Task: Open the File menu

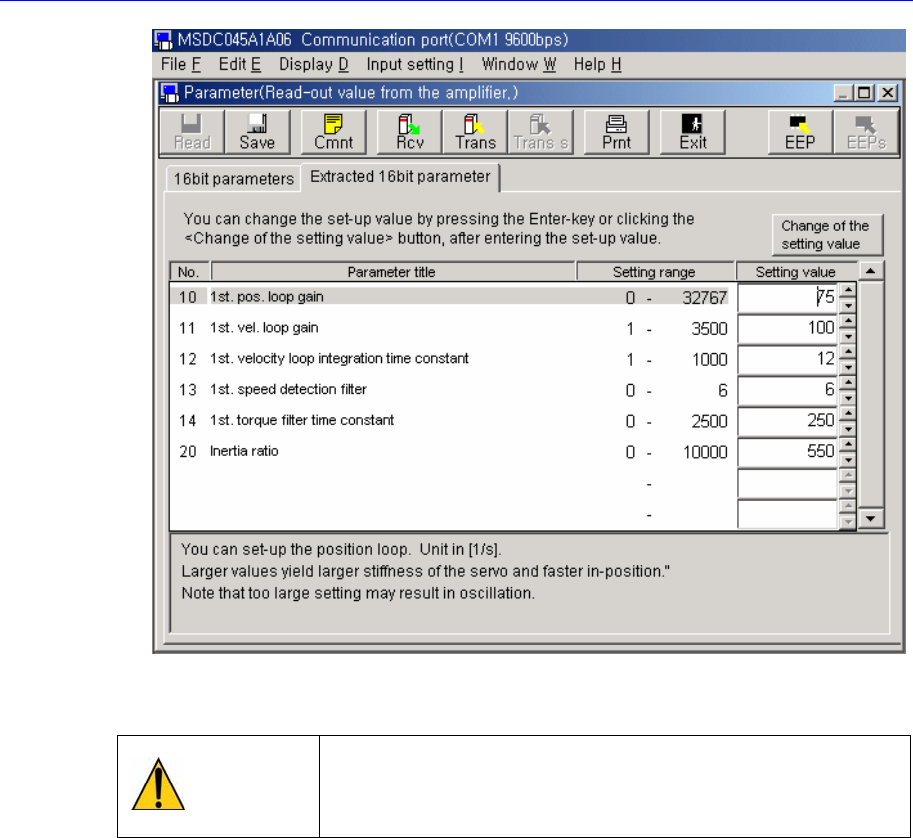Action: (x=181, y=64)
